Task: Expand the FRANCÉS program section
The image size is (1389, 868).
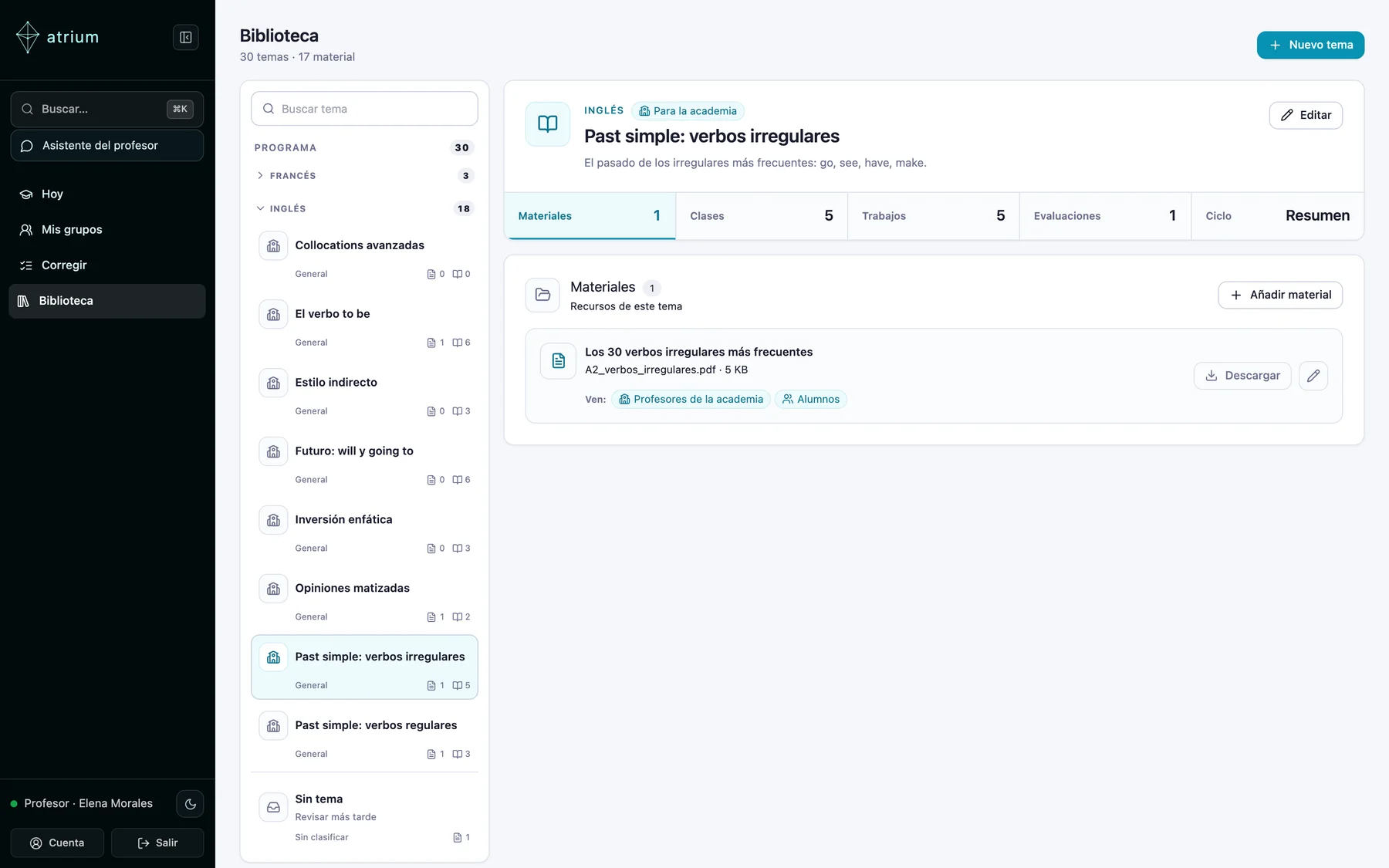Action: pyautogui.click(x=364, y=176)
